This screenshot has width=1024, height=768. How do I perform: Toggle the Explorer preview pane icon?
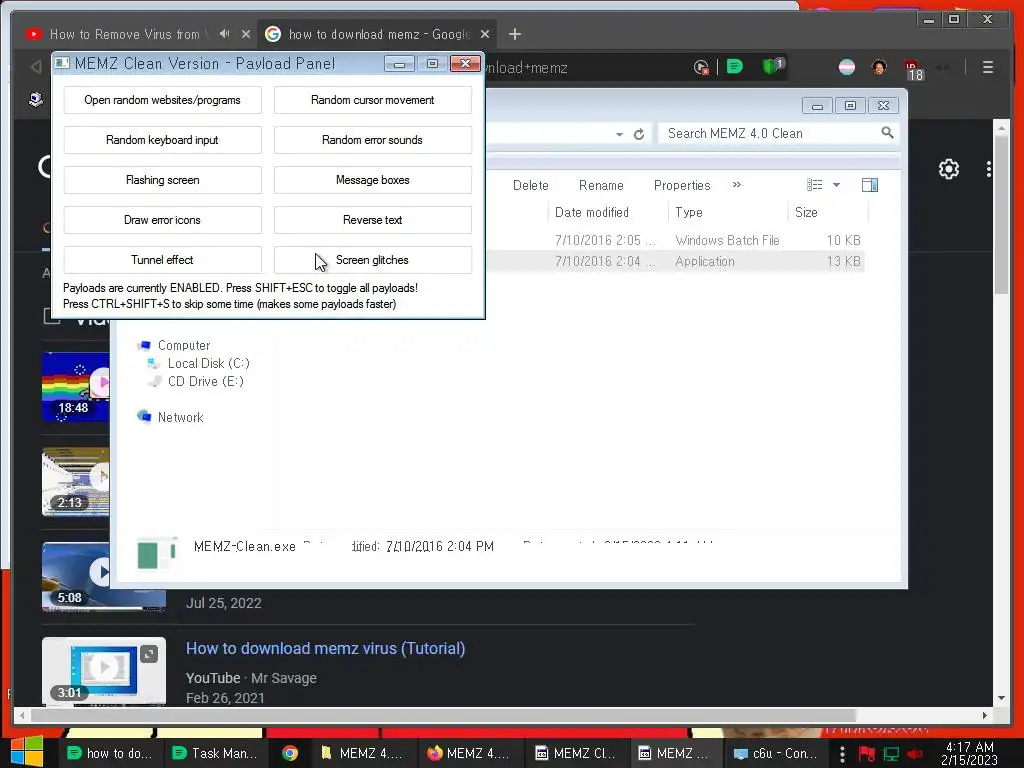point(870,185)
